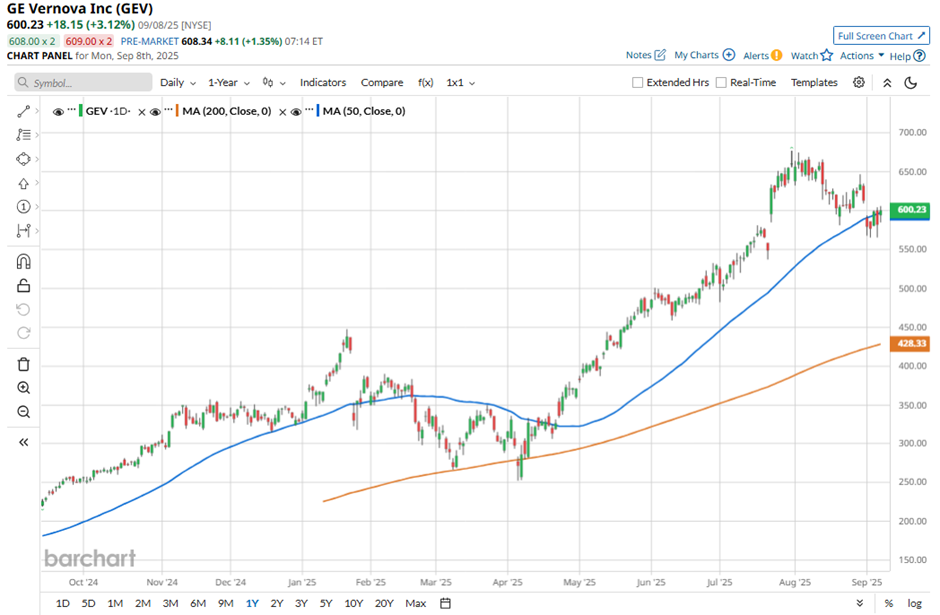Open the candlestick chart type dropdown
Viewport: 940px width, 615px height.
[x=274, y=83]
